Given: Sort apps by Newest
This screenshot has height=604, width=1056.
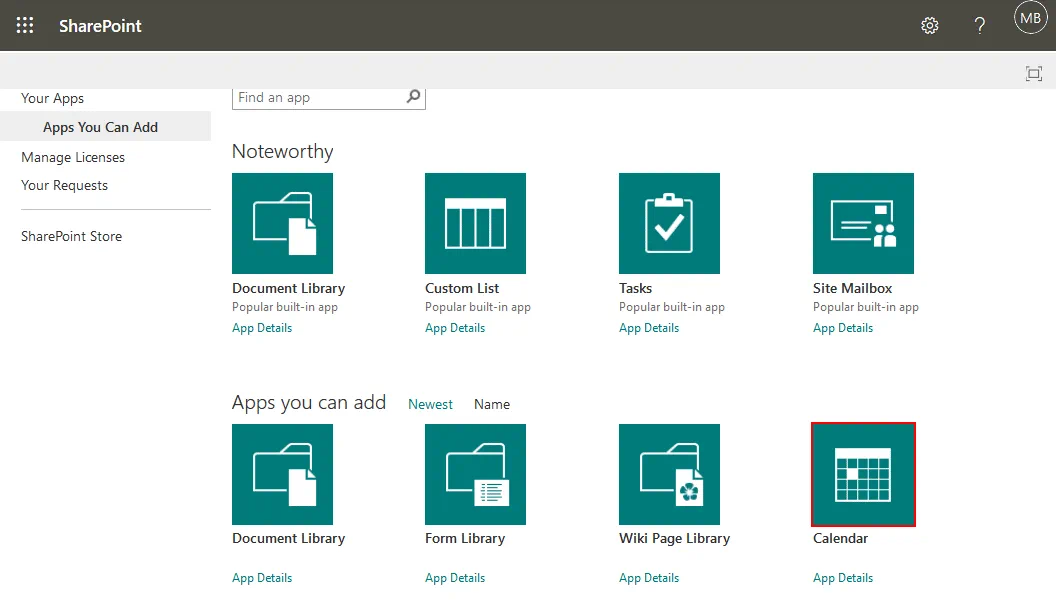Looking at the screenshot, I should click(430, 404).
